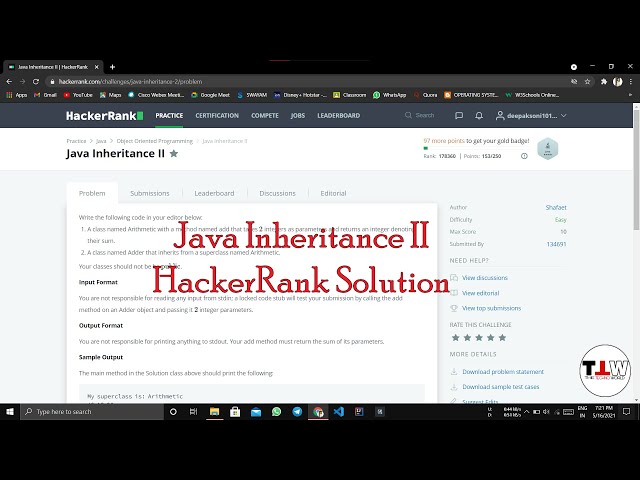Switch to the Editorial tab
This screenshot has height=480, width=640.
pyautogui.click(x=333, y=193)
